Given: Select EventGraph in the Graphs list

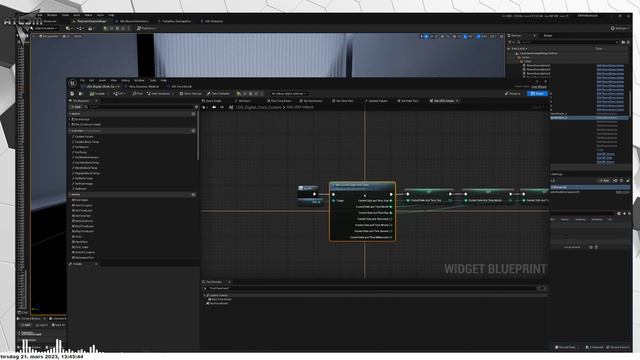Looking at the screenshot, I should (81, 119).
